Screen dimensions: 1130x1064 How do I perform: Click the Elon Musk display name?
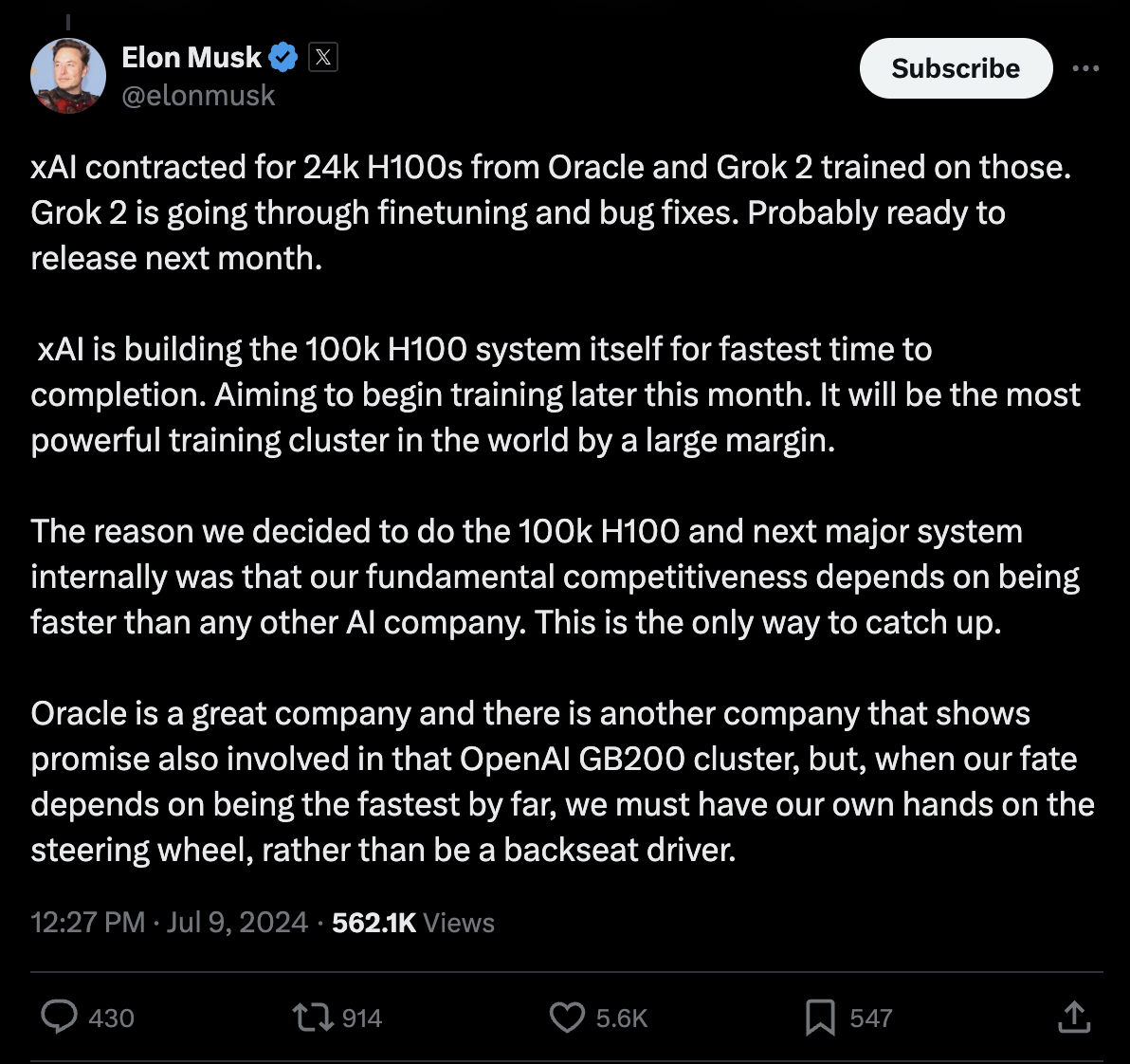pos(191,57)
